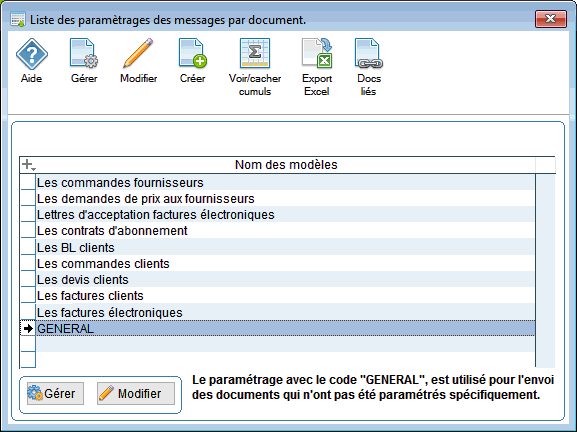Click the bottom Modifier button
The image size is (577, 432).
136,394
